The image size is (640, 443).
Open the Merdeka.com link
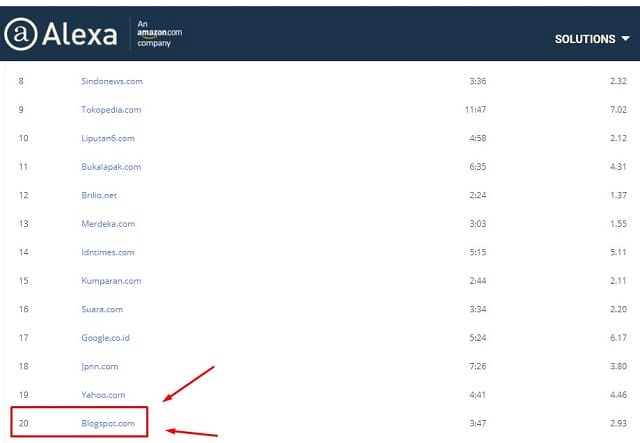click(x=108, y=224)
